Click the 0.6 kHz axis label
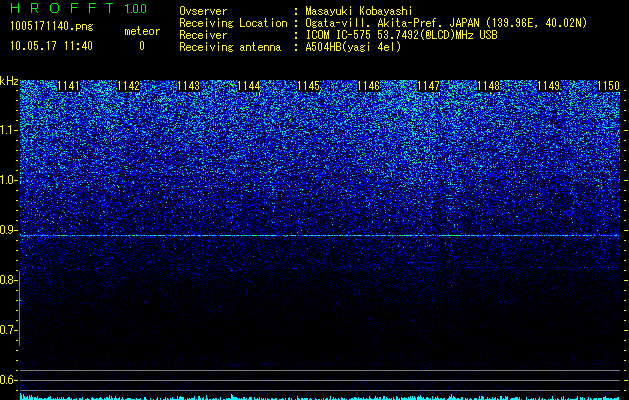629x400 pixels. (8, 380)
